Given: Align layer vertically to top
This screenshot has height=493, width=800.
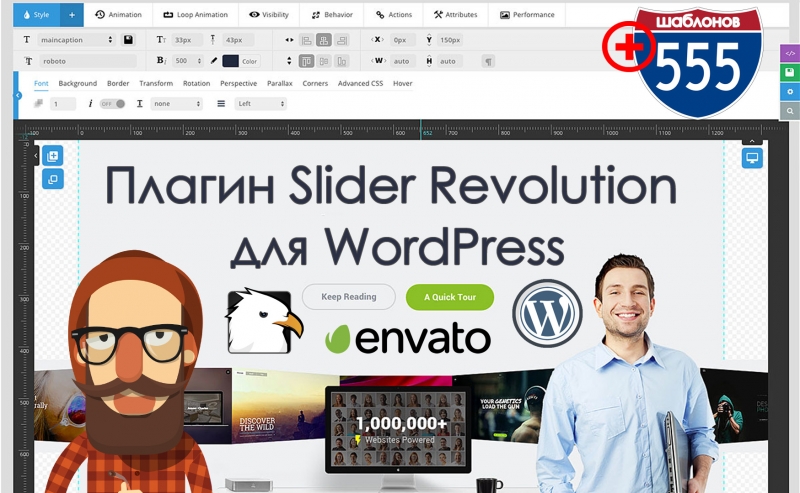Looking at the screenshot, I should pyautogui.click(x=306, y=61).
